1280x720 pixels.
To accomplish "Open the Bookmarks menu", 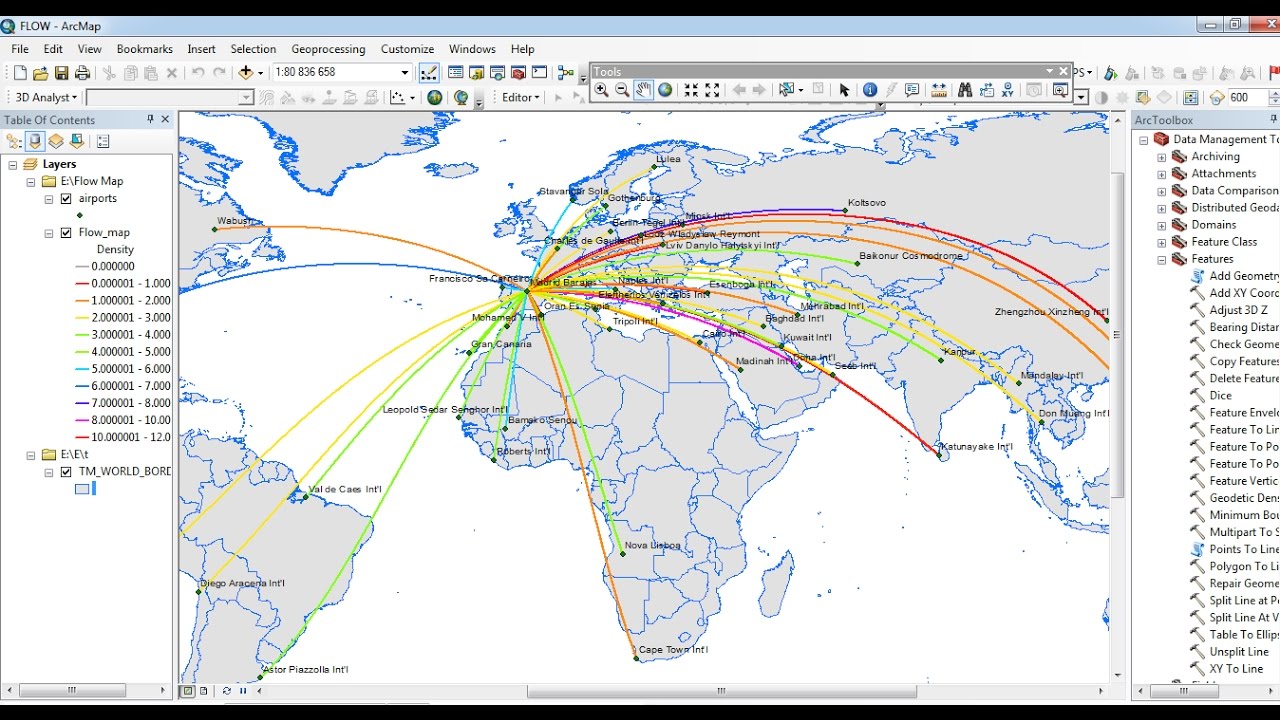I will [x=144, y=48].
